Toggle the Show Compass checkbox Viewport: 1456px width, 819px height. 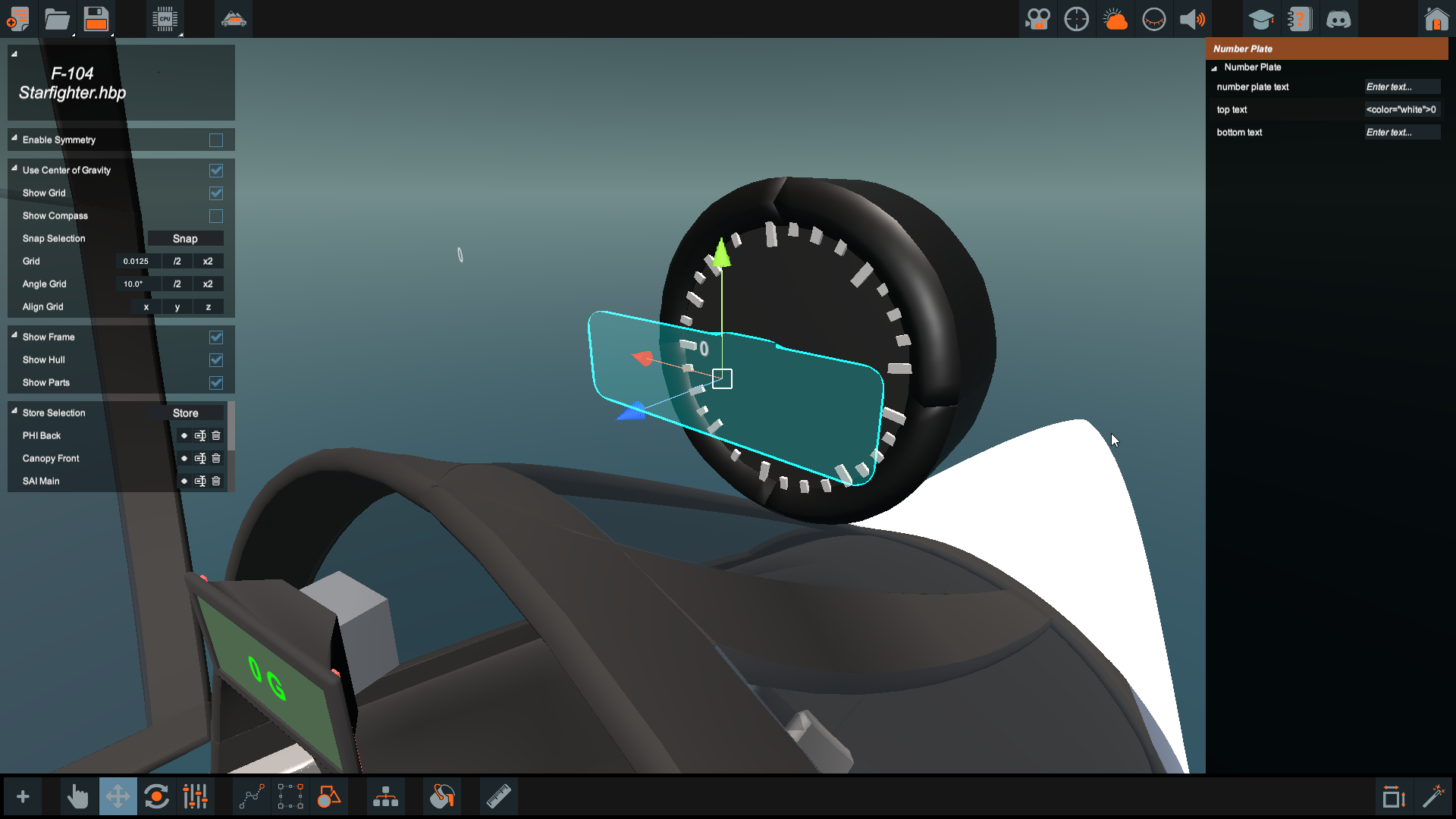click(x=216, y=216)
